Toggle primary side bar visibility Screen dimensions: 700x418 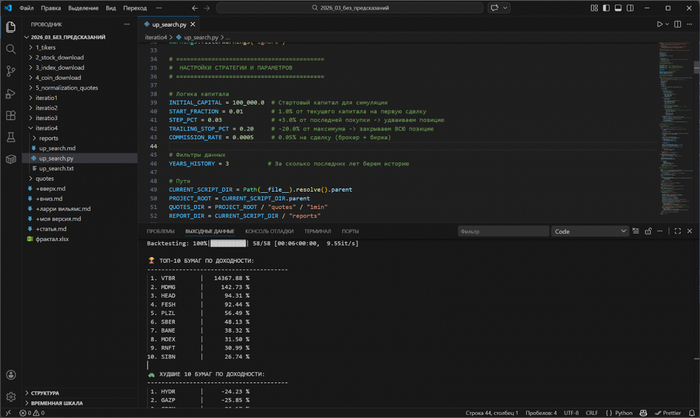pos(606,8)
